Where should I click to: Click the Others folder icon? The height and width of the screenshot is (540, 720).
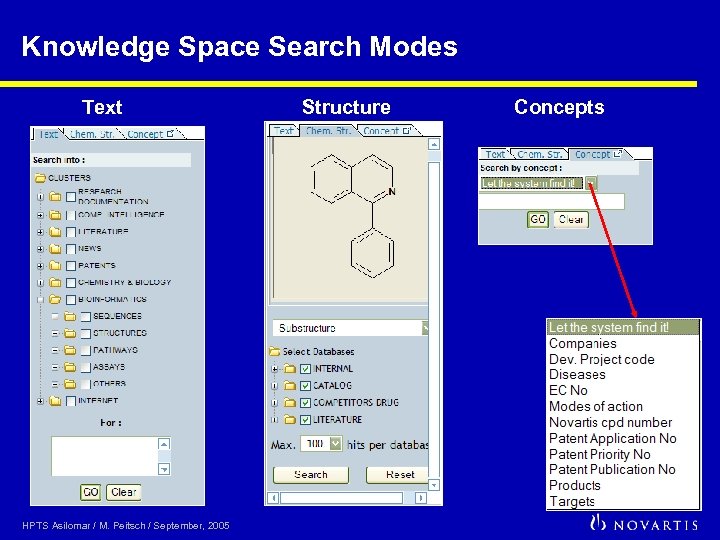(70, 383)
